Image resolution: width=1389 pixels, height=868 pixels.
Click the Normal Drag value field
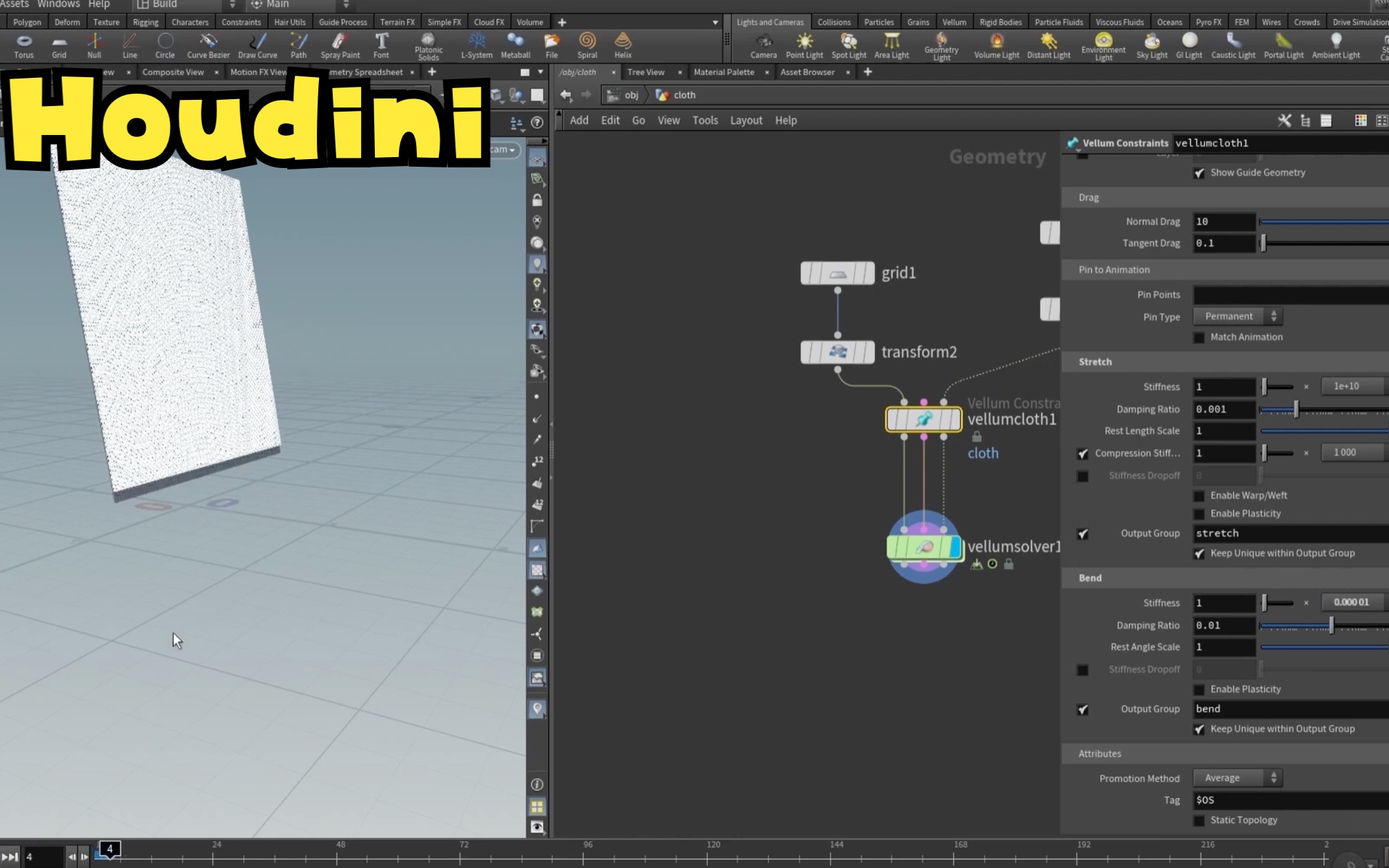click(1224, 222)
